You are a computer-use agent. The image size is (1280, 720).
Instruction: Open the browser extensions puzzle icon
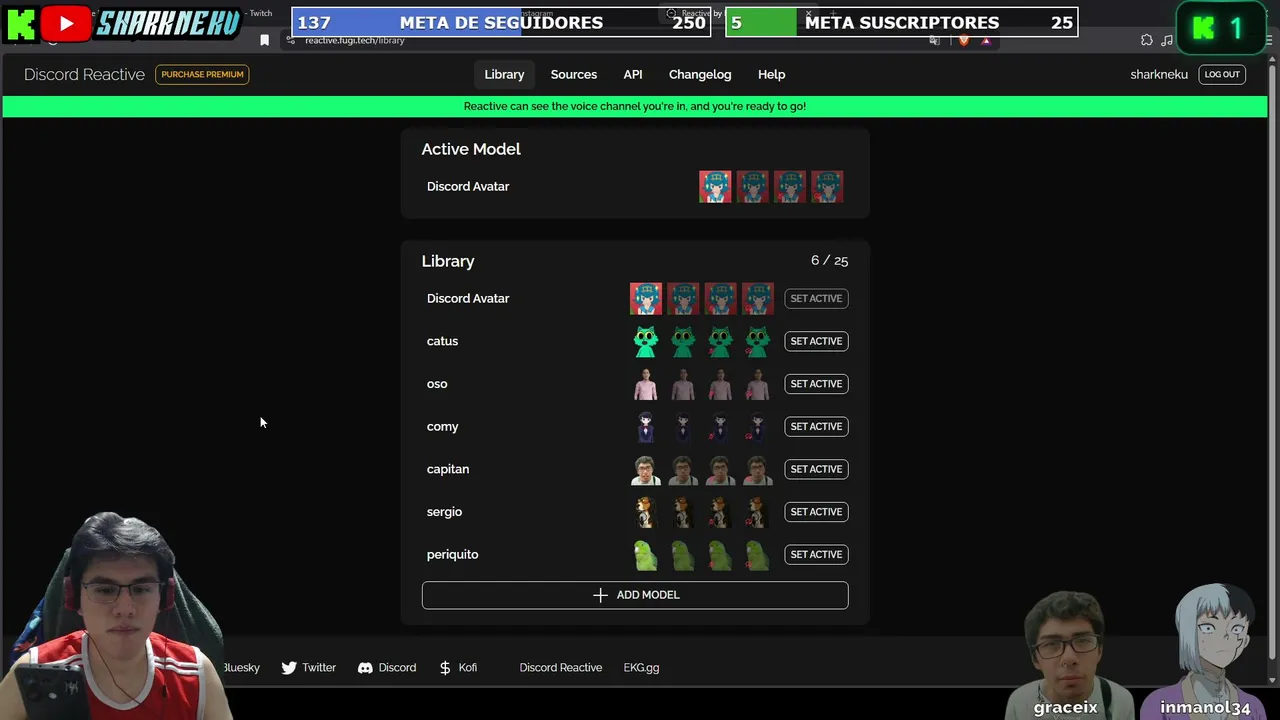pyautogui.click(x=1146, y=40)
